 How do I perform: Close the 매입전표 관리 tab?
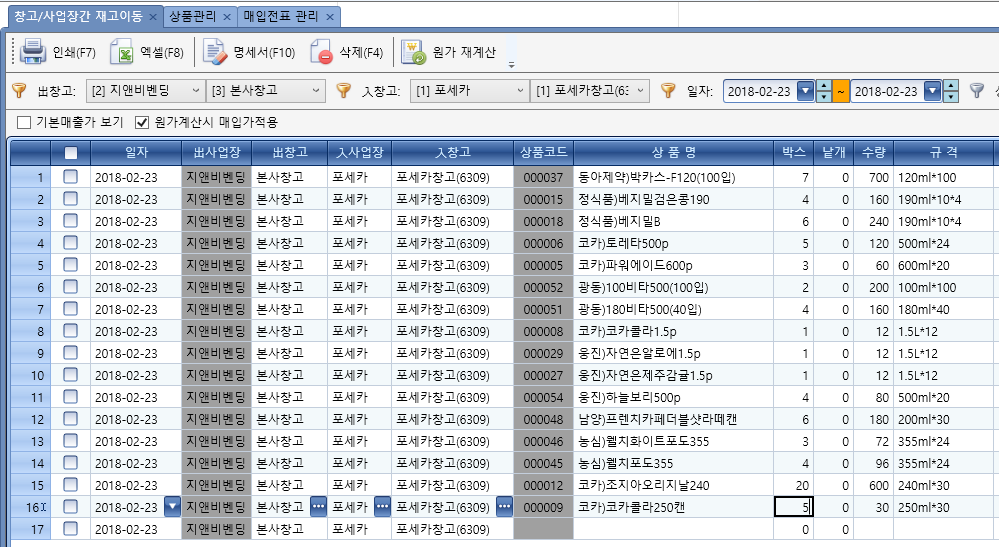[330, 17]
